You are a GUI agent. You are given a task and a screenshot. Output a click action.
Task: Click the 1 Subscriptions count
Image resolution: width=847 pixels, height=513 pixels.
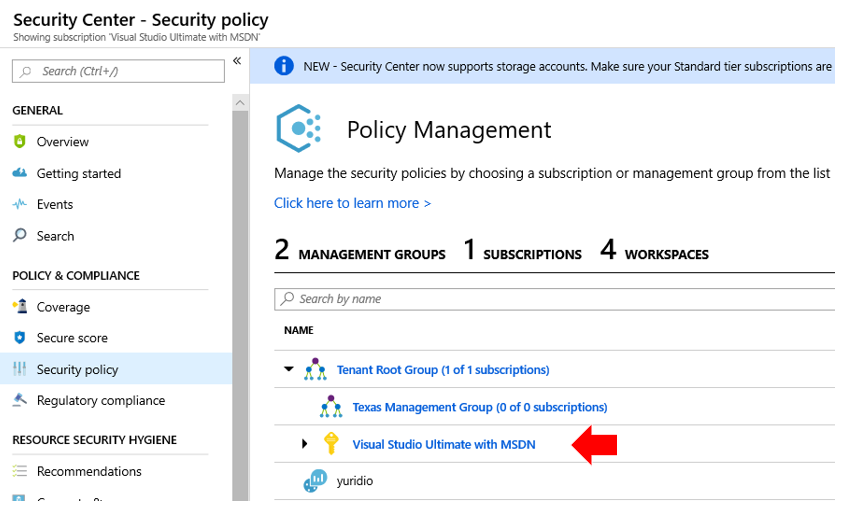[x=522, y=251]
